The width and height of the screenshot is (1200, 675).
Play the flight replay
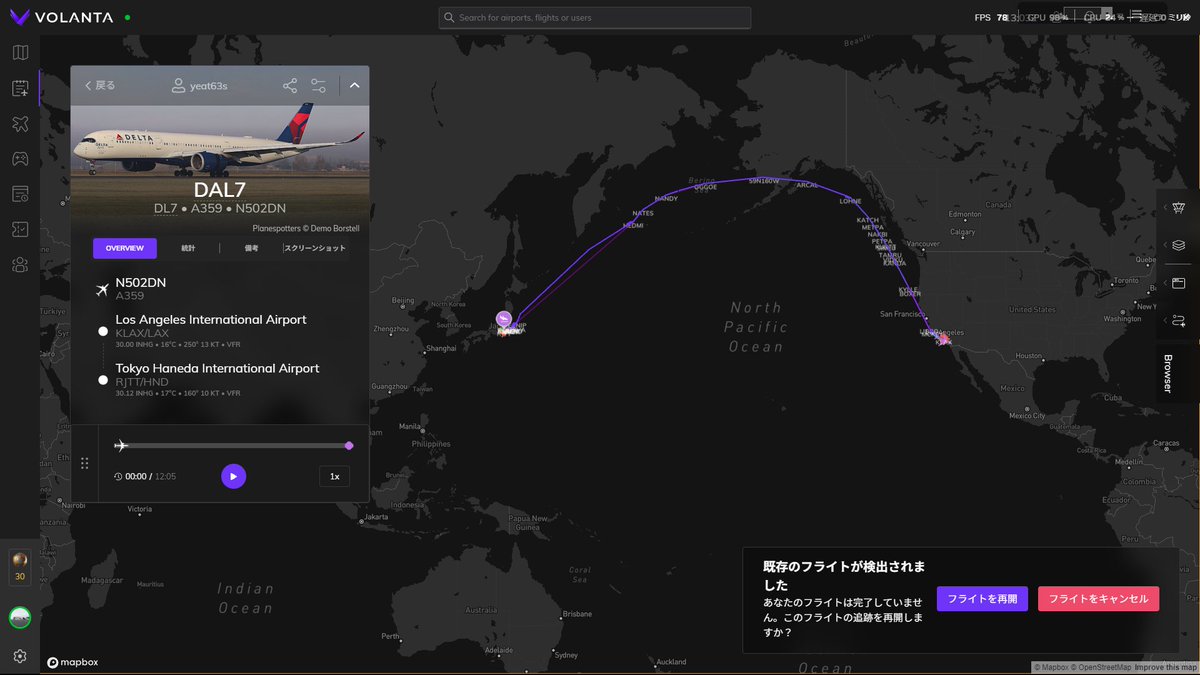click(x=233, y=477)
